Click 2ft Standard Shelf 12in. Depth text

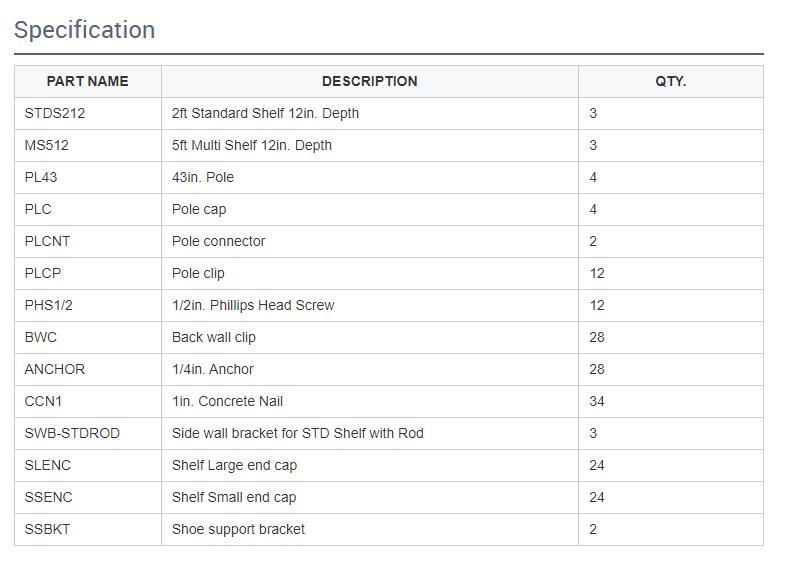tap(265, 114)
